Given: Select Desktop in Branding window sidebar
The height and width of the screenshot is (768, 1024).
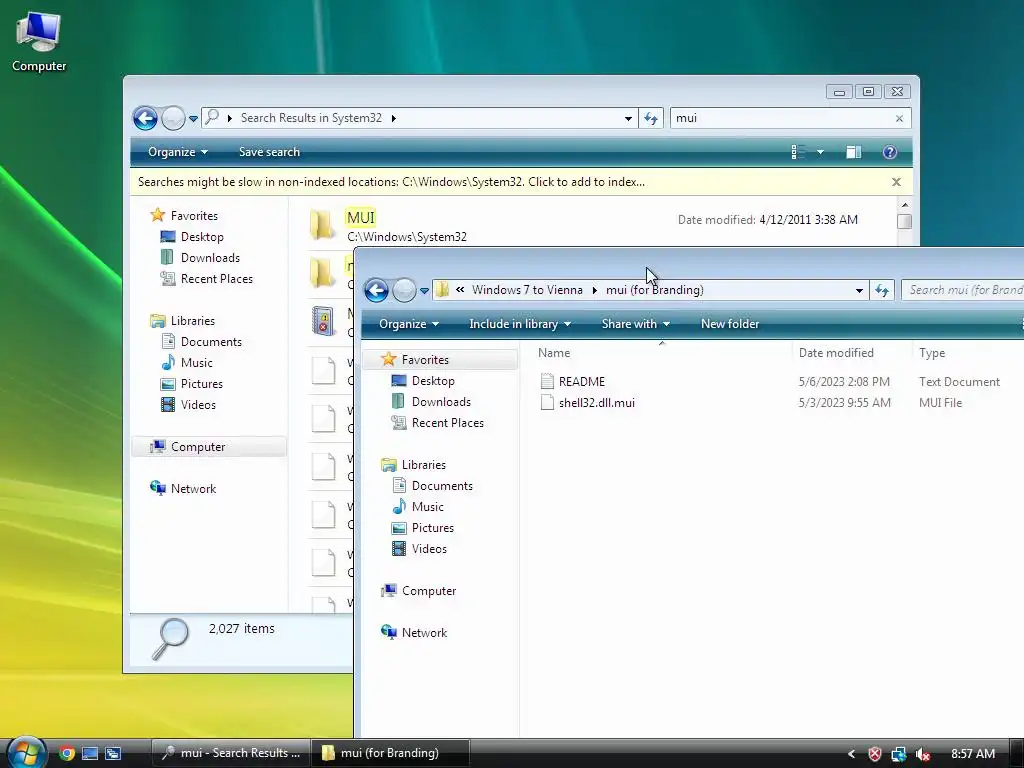Looking at the screenshot, I should (432, 381).
